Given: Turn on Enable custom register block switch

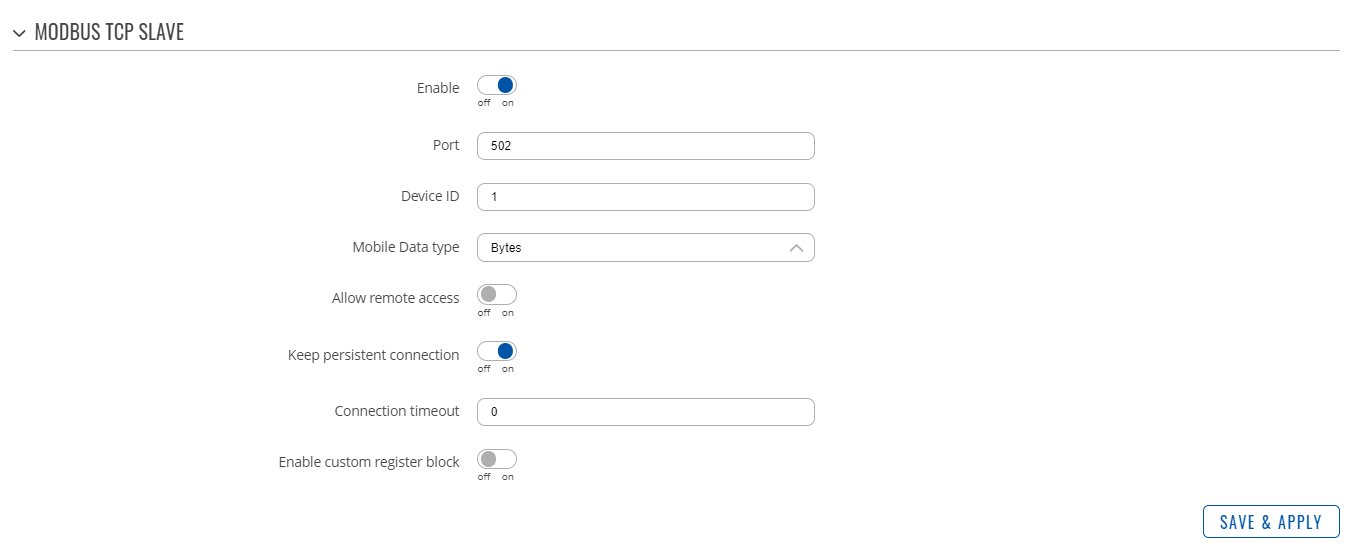Looking at the screenshot, I should (497, 460).
